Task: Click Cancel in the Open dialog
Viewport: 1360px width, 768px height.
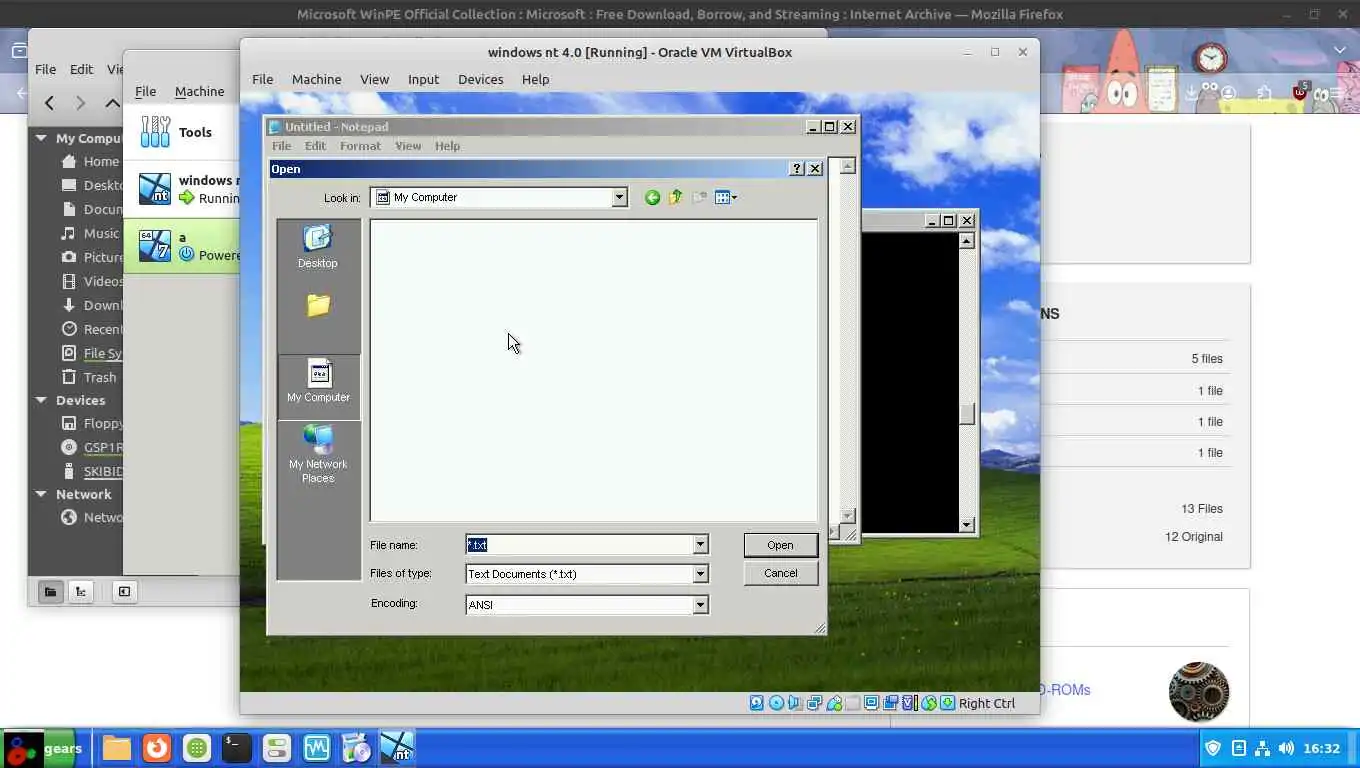Action: coord(780,573)
